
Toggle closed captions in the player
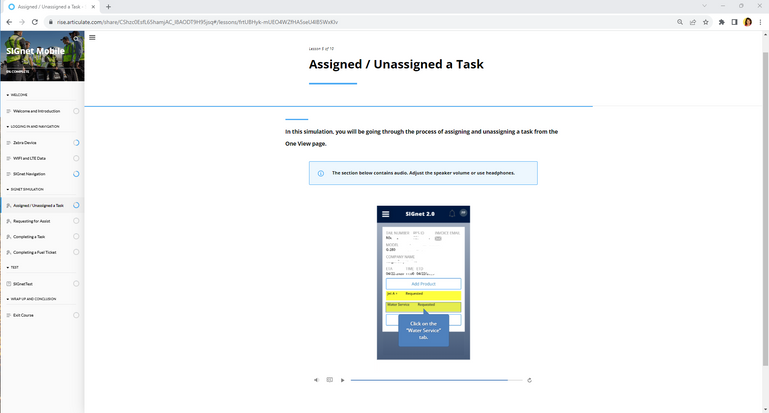click(329, 380)
